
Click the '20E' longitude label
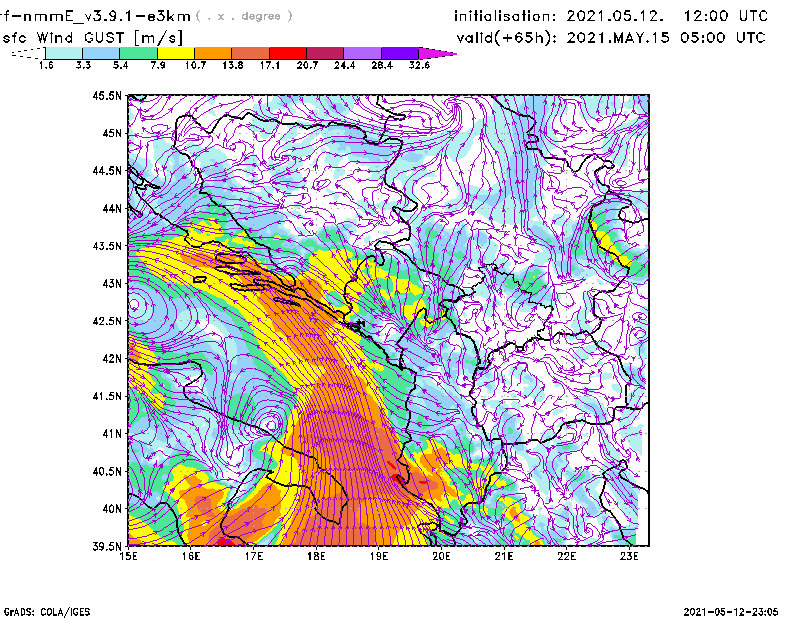[441, 556]
